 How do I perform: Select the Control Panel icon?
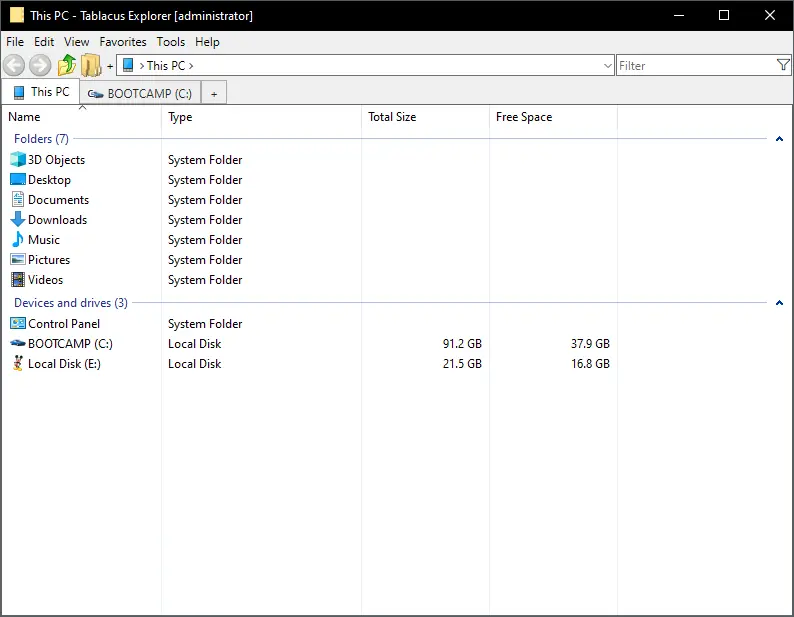point(18,323)
